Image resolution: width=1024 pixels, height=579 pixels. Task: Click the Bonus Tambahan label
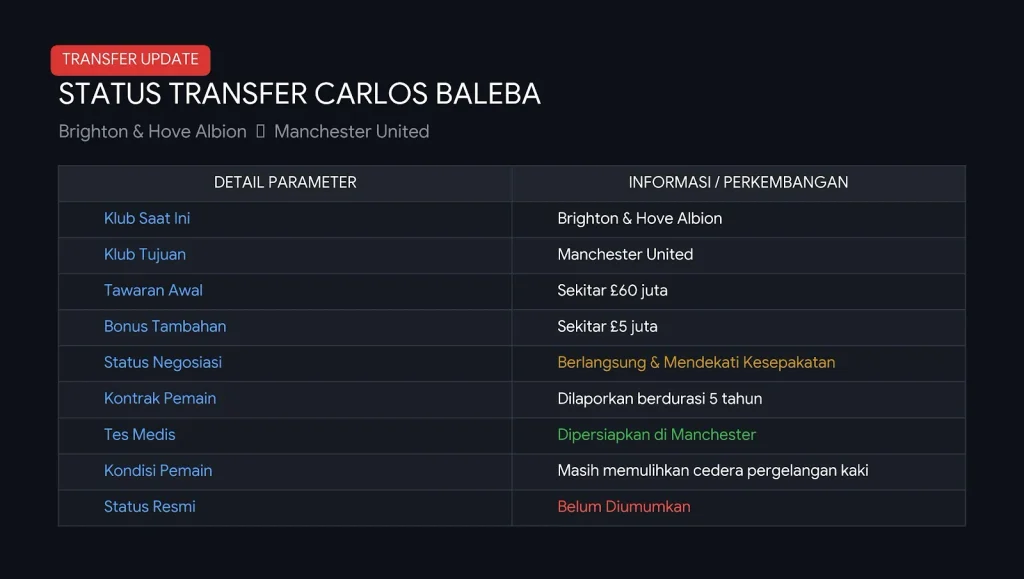165,326
